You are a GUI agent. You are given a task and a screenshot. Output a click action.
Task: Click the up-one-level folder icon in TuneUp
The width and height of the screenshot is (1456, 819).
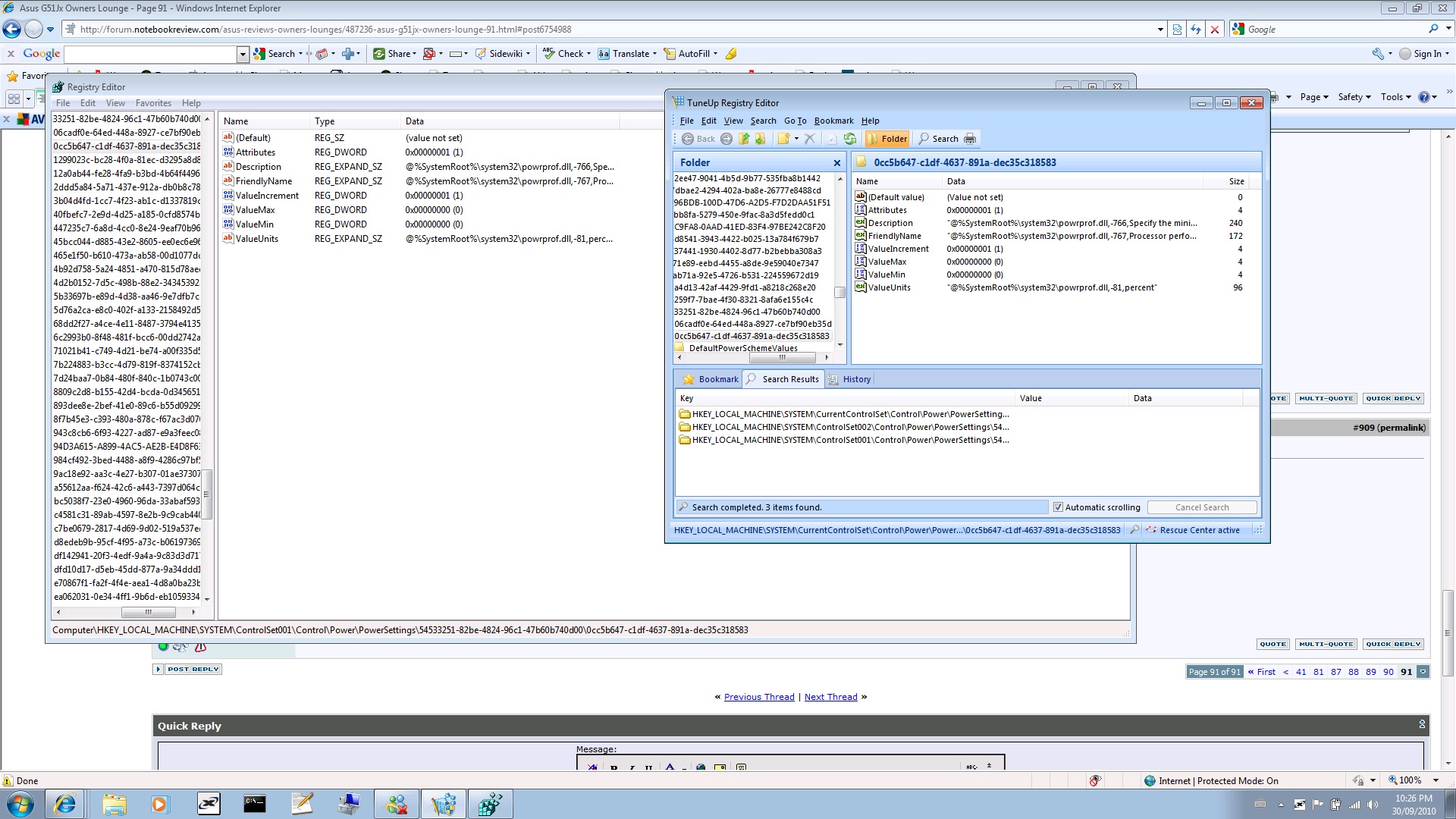point(744,139)
